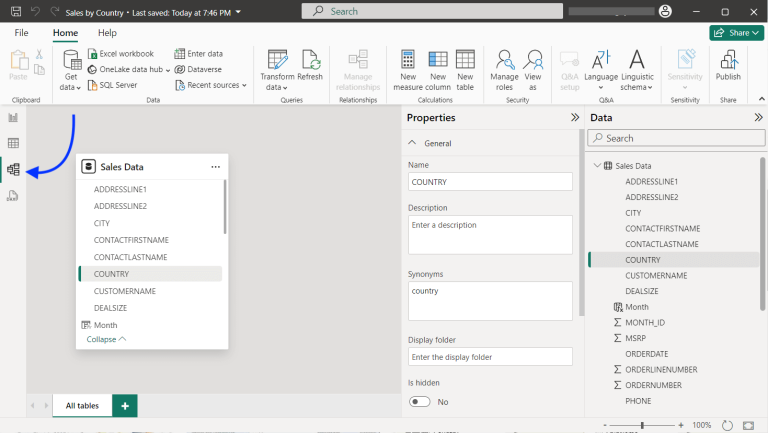
Task: Toggle the Is hidden switch
Action: (x=420, y=401)
